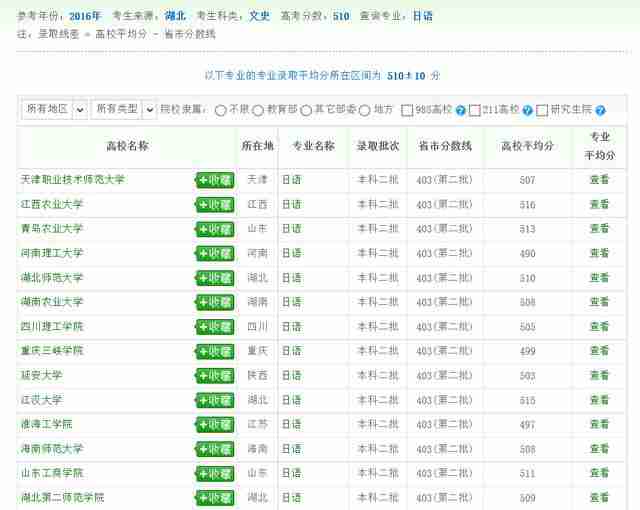Viewport: 640px width, 510px height.
Task: Open help icon next to 211高校
Action: 527,110
